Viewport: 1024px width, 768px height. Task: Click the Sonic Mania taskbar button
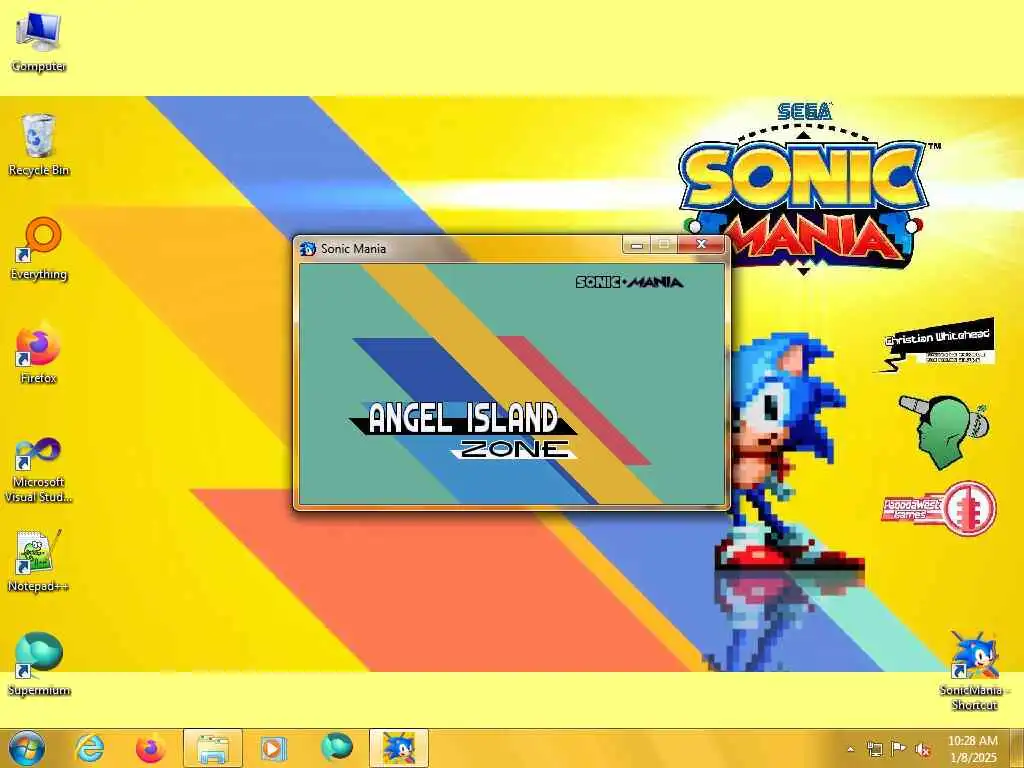pyautogui.click(x=398, y=748)
